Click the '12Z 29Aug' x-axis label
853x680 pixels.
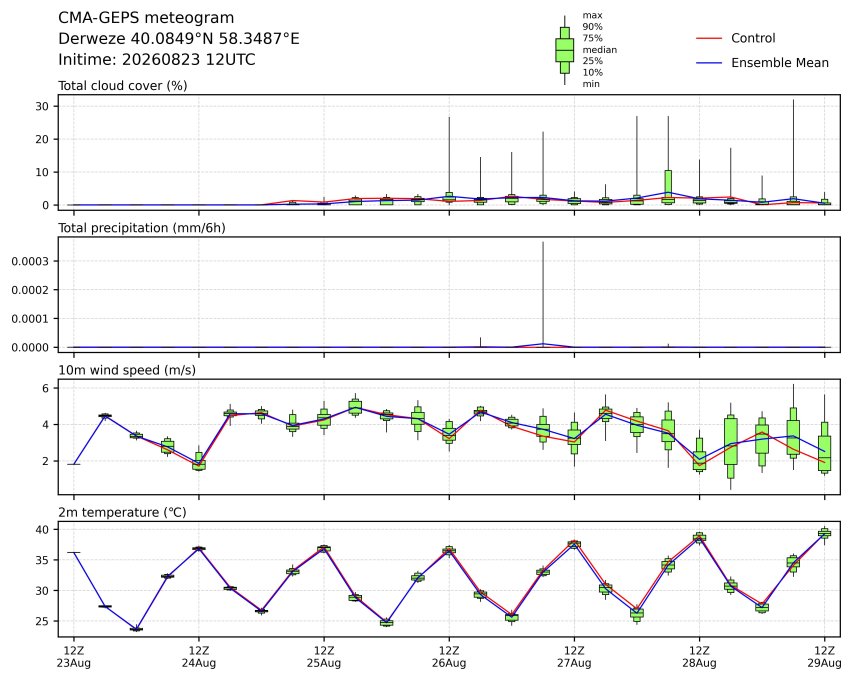[824, 657]
